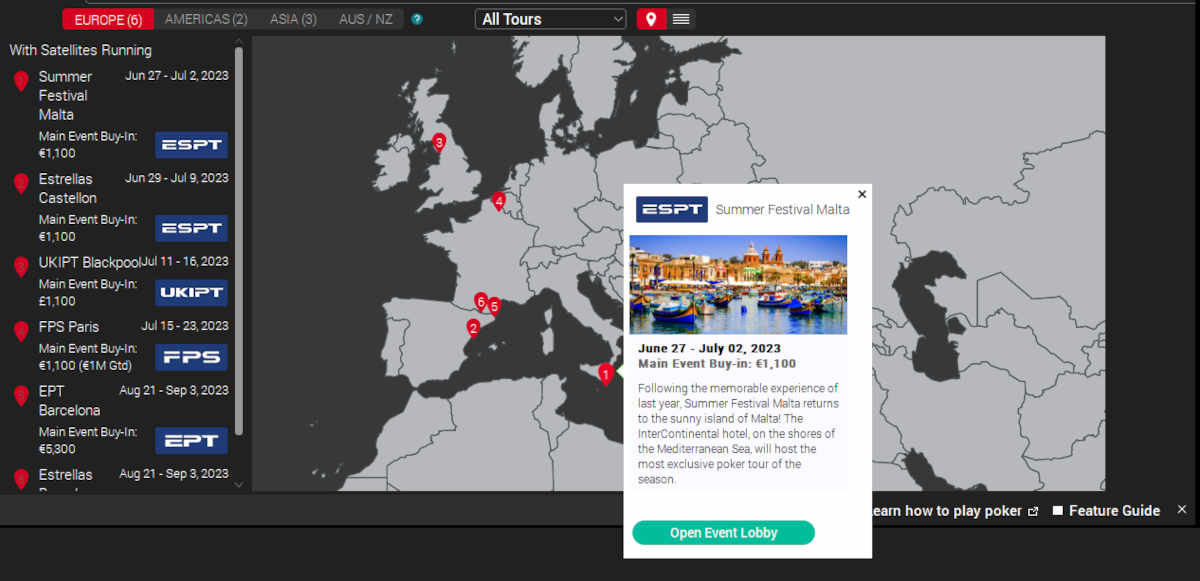The image size is (1200, 581).
Task: Click the help question mark icon
Action: click(417, 19)
